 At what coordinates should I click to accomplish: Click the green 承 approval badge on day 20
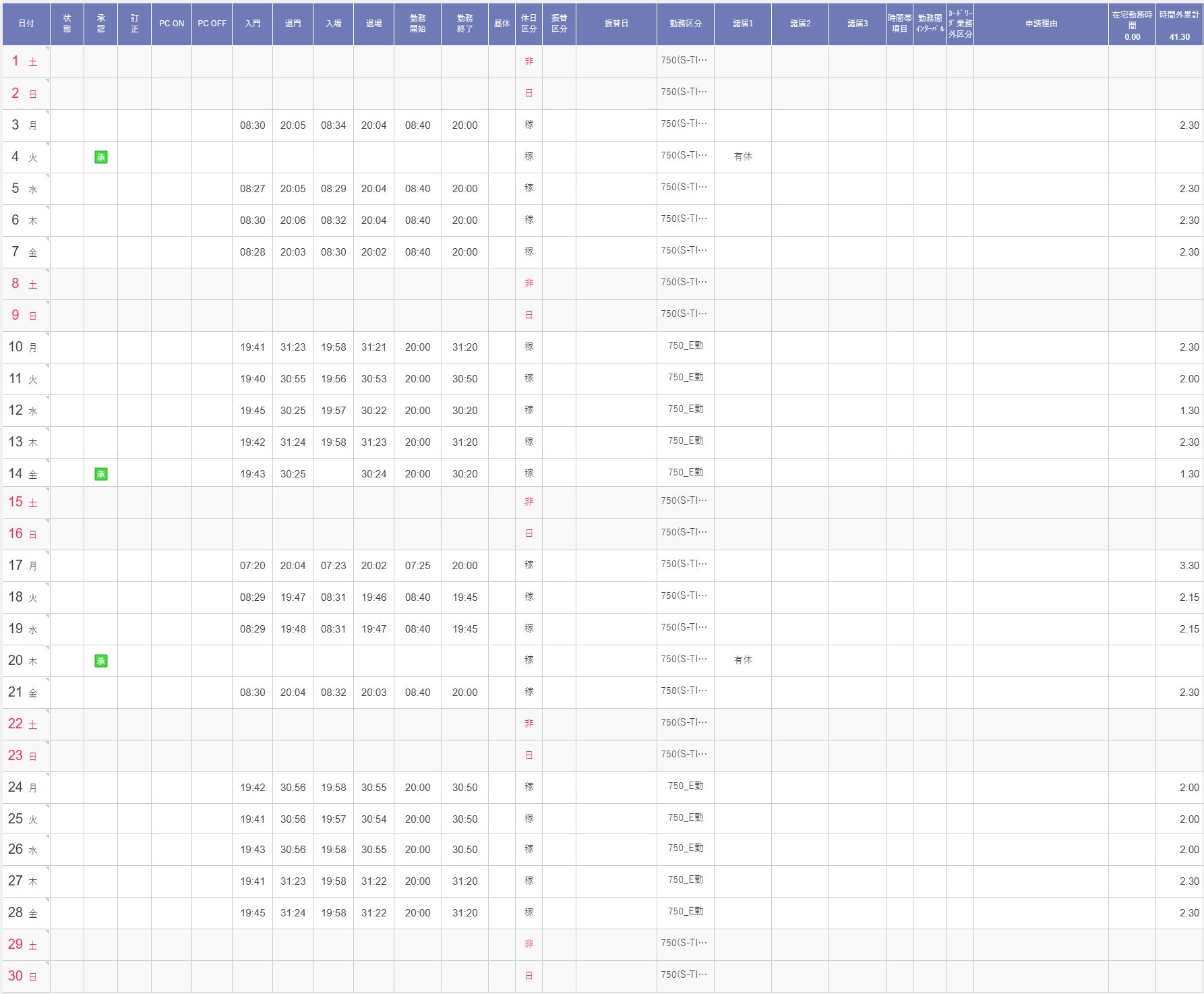click(x=101, y=661)
